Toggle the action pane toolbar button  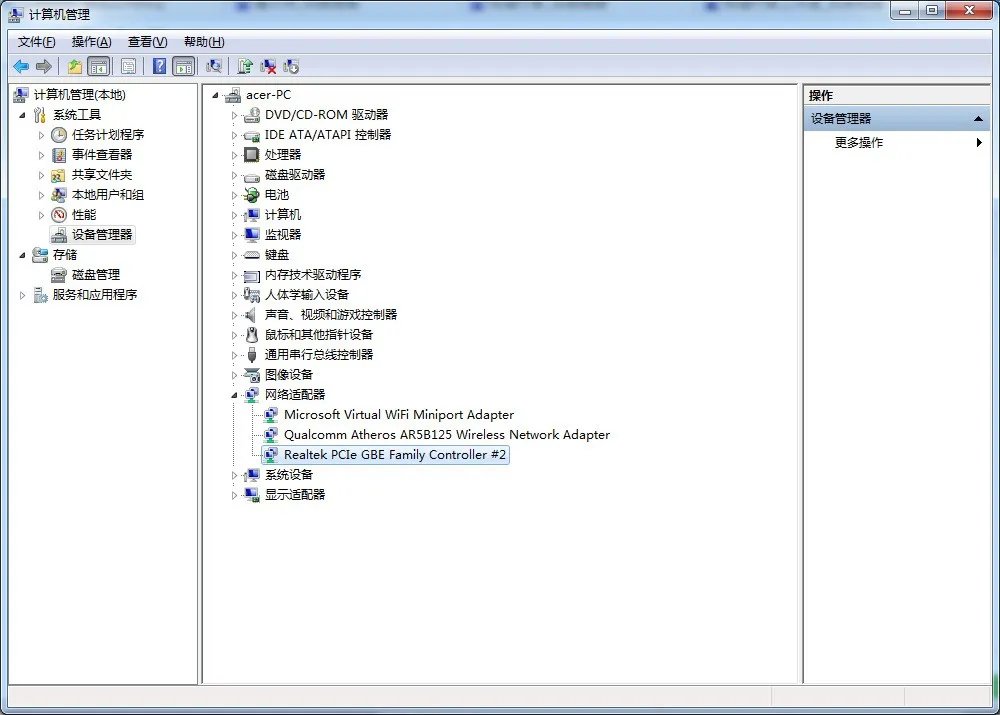(183, 66)
